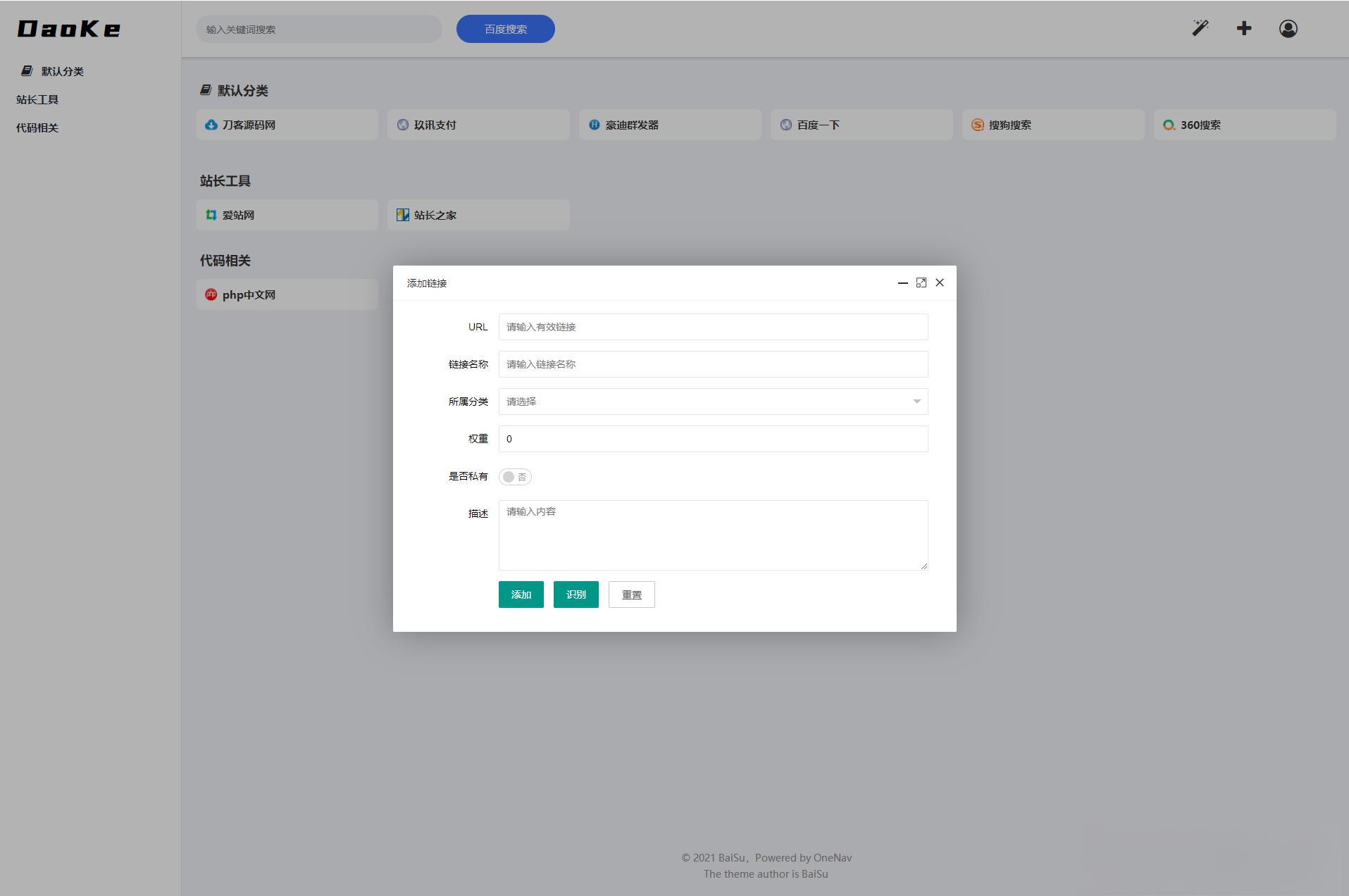1349x896 pixels.
Task: Click the php中文网 red icon
Action: [211, 294]
